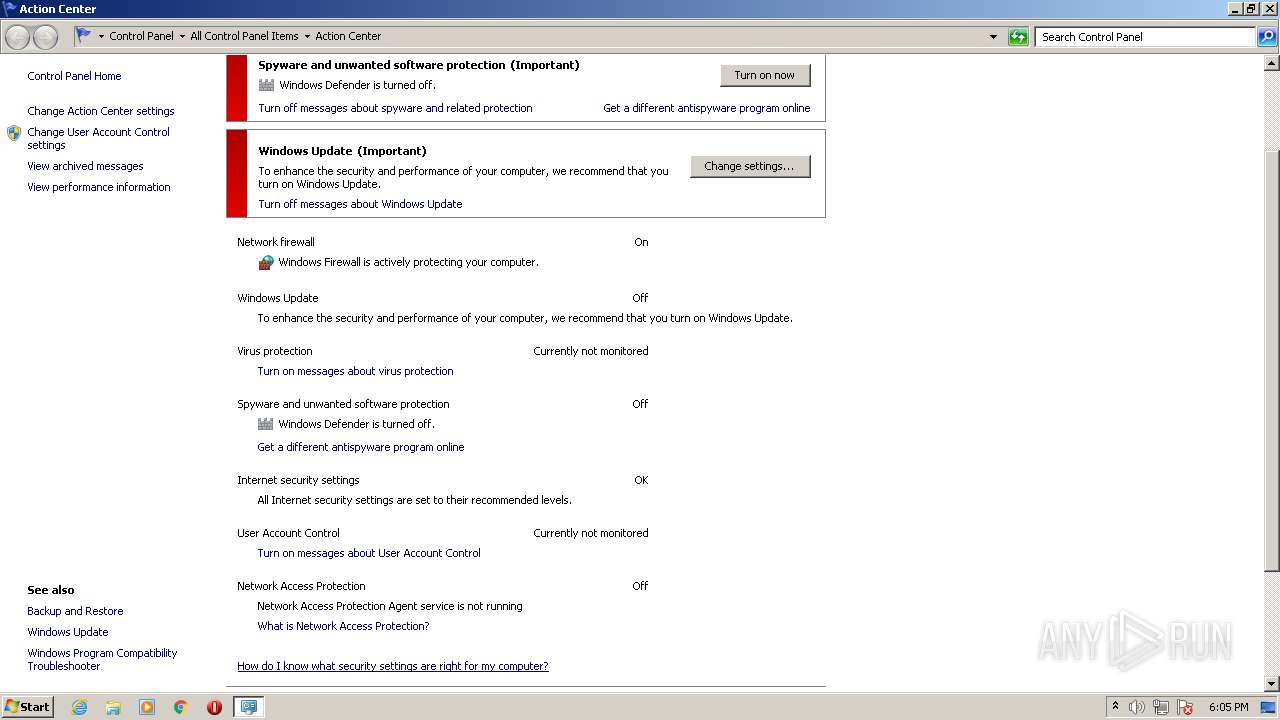Screen dimensions: 1280x720
Task: Turn on messages about User Account Control
Action: pos(369,553)
